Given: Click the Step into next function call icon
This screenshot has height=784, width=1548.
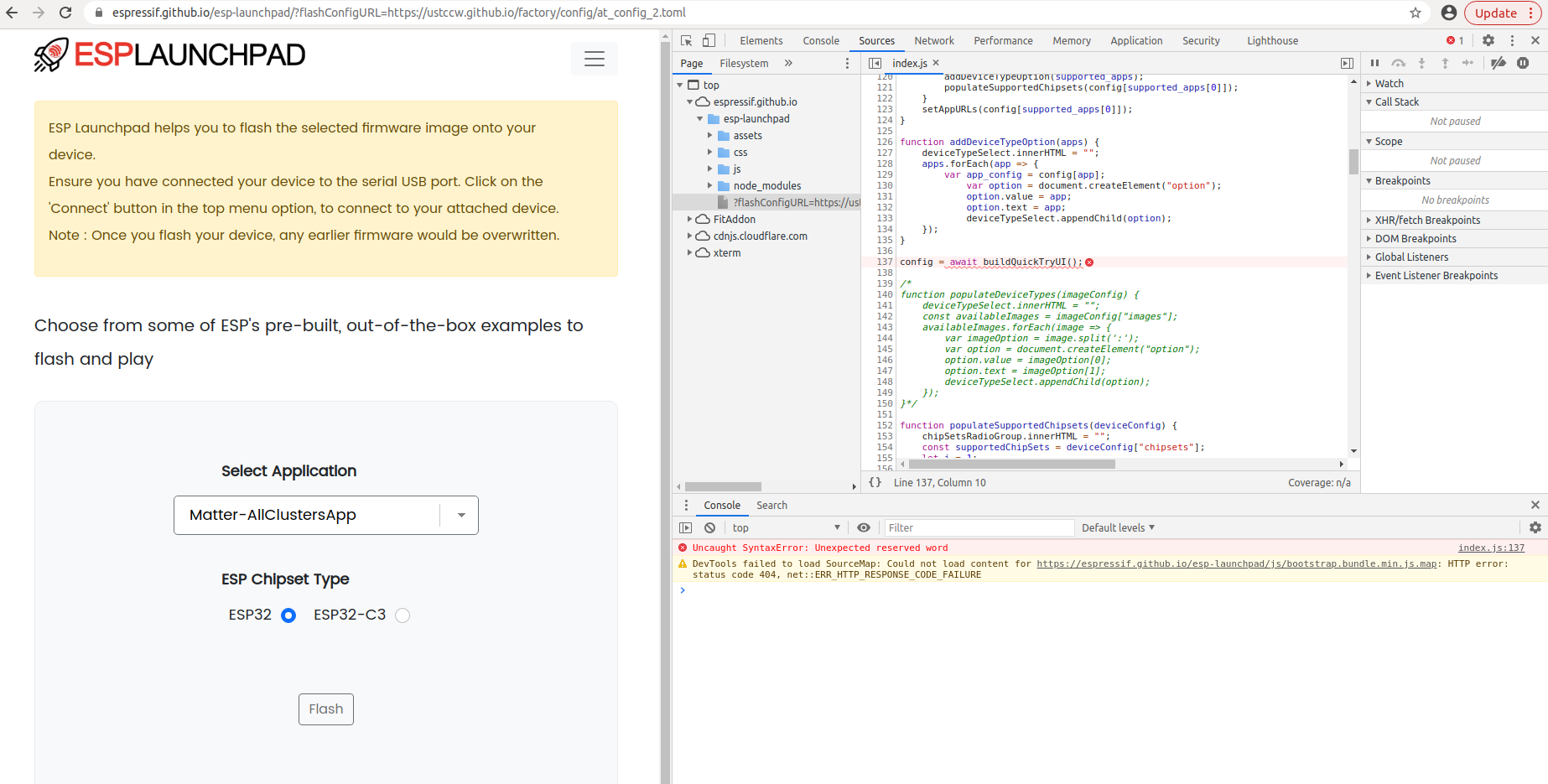Looking at the screenshot, I should pos(1421,63).
